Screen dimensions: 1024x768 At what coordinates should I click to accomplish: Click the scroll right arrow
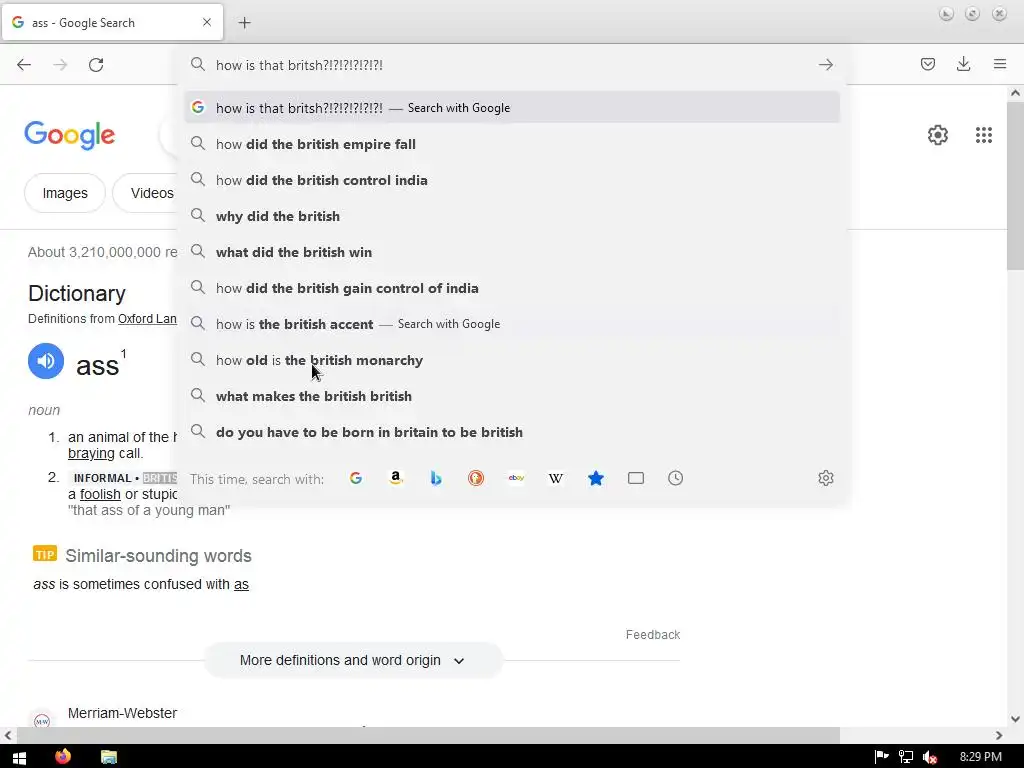point(999,735)
